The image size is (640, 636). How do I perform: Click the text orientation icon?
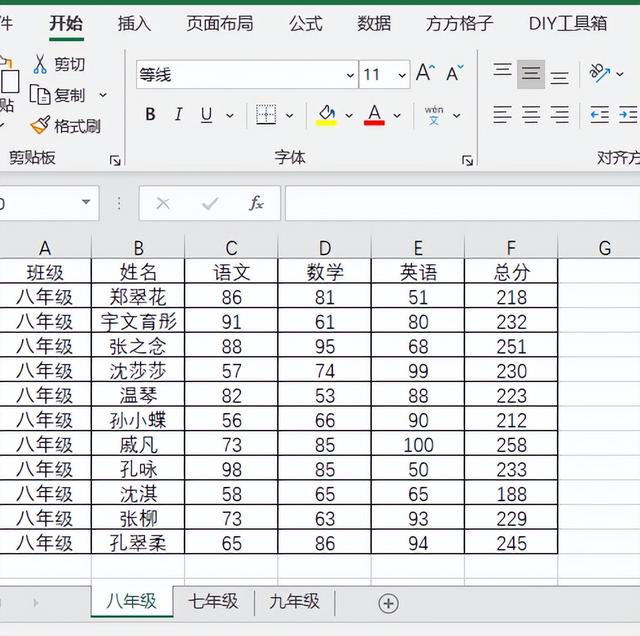click(x=600, y=73)
